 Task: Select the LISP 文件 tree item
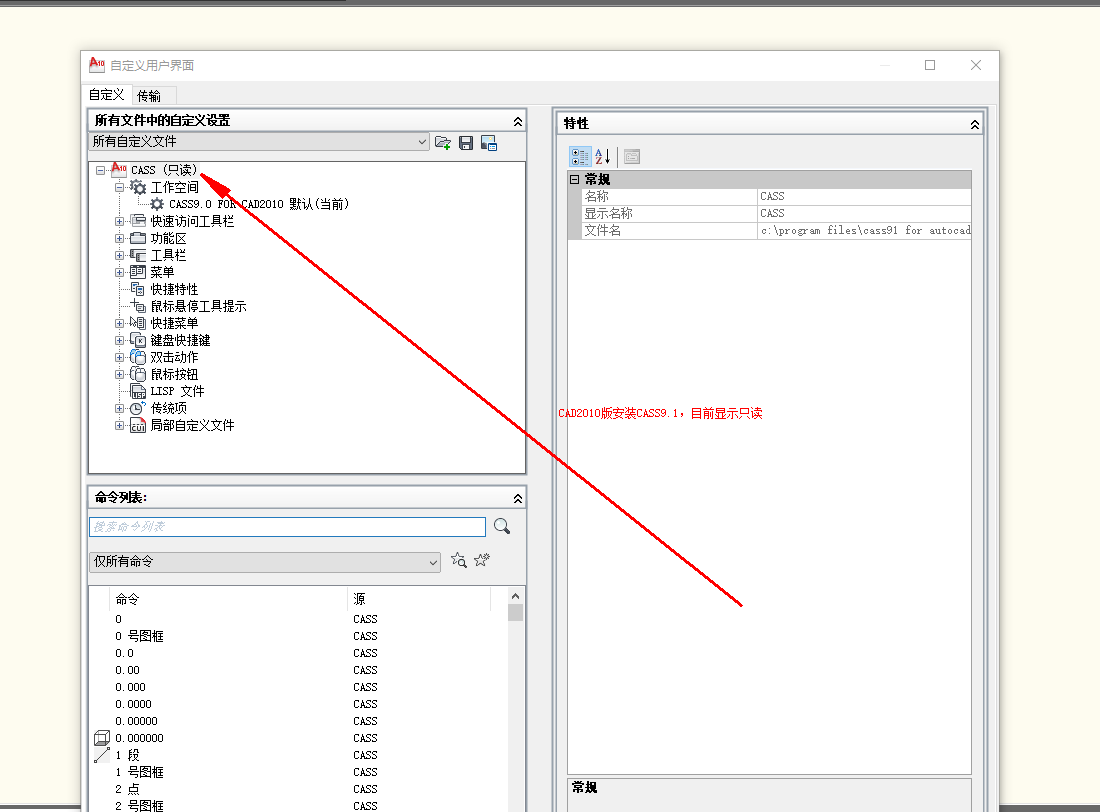tap(177, 392)
